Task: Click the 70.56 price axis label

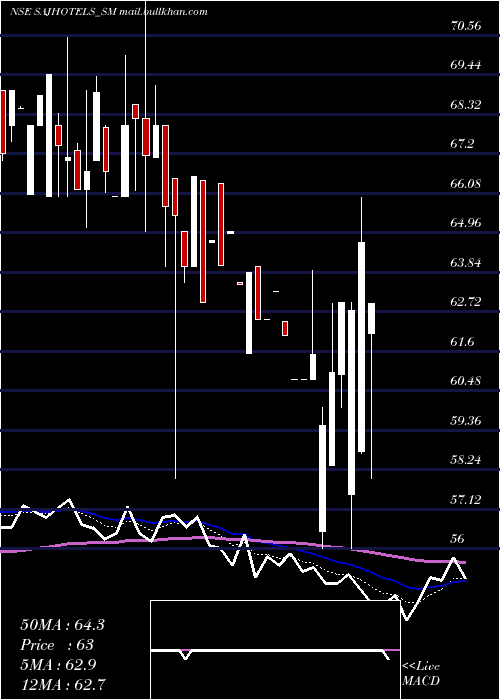Action: click(466, 26)
